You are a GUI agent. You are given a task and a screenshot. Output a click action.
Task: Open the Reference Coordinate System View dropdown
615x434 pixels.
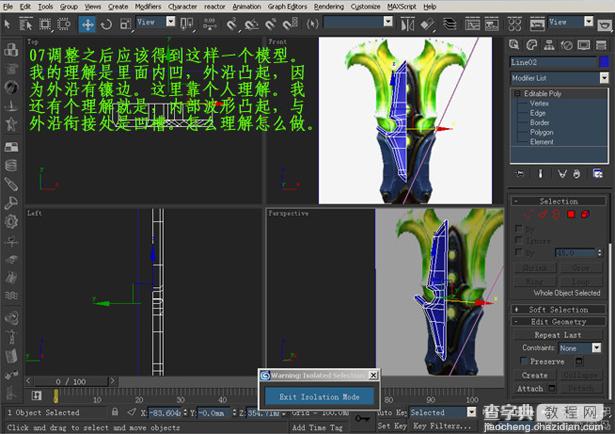[156, 22]
